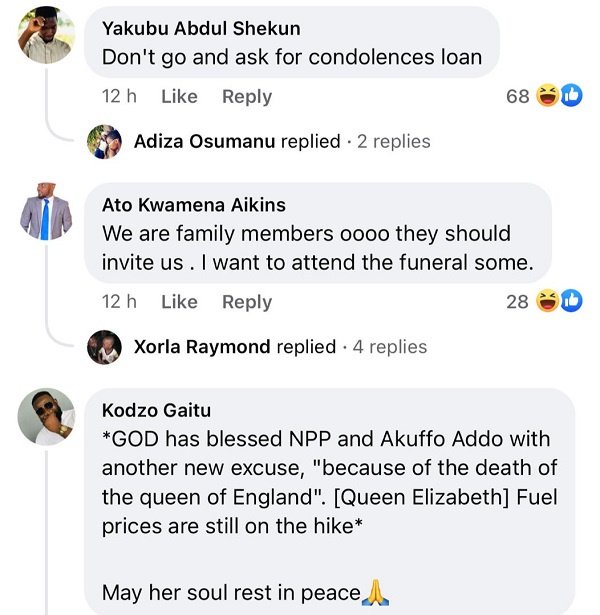Open Yakubu Abdul Shekun's profile picture
The image size is (600, 615).
point(47,34)
